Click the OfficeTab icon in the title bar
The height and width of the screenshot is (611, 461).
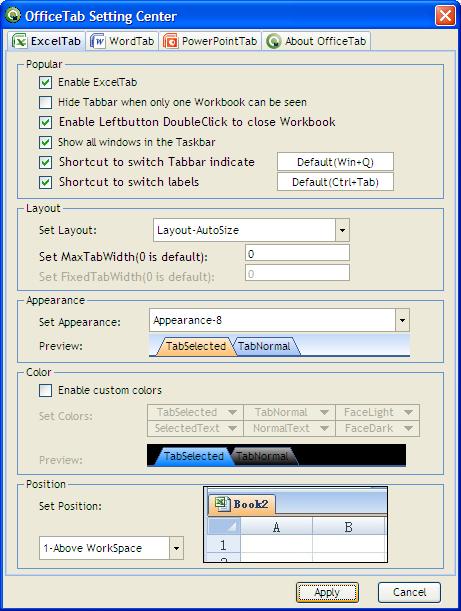click(13, 16)
